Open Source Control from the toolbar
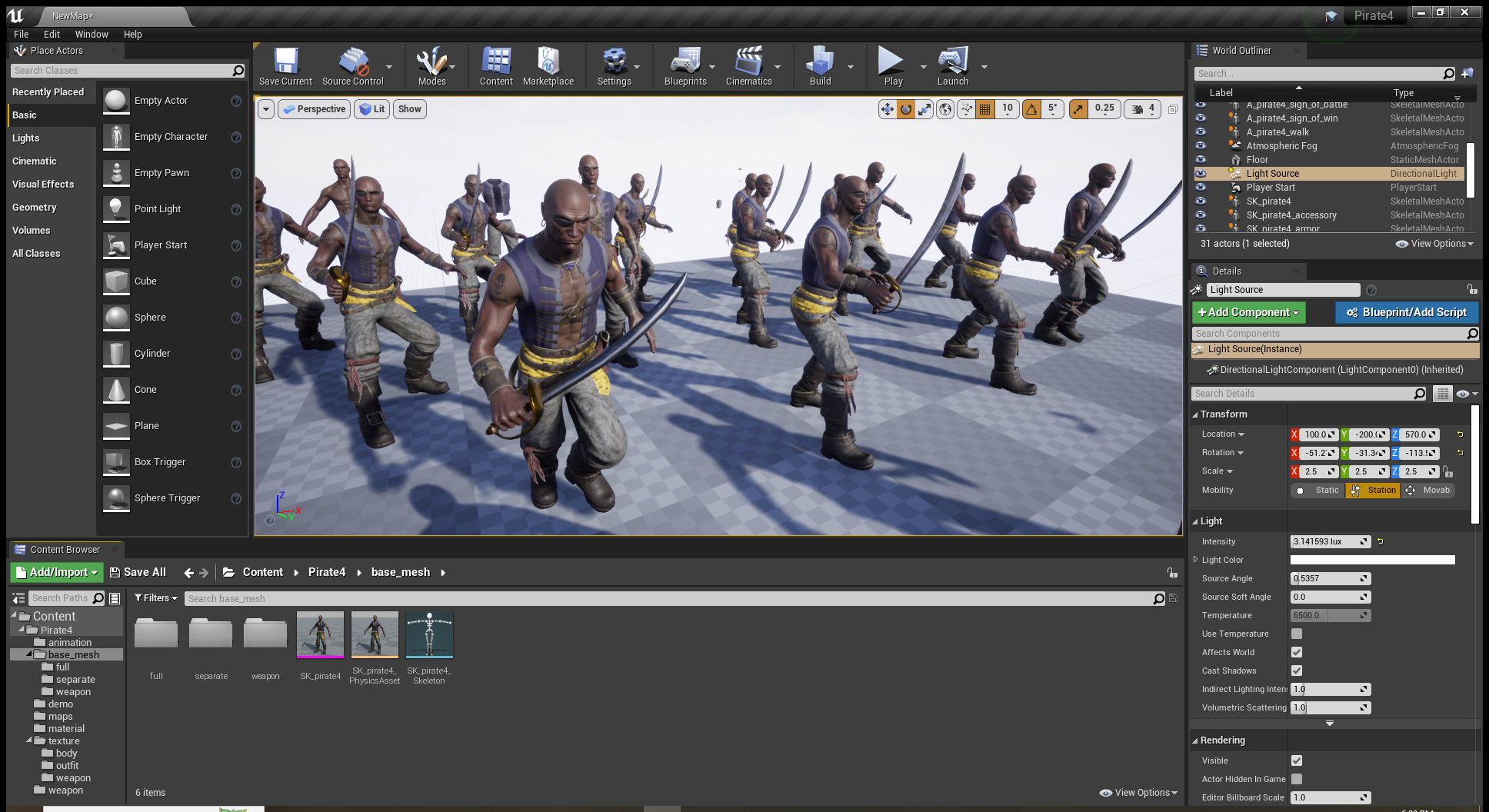Image resolution: width=1489 pixels, height=812 pixels. pos(353,66)
